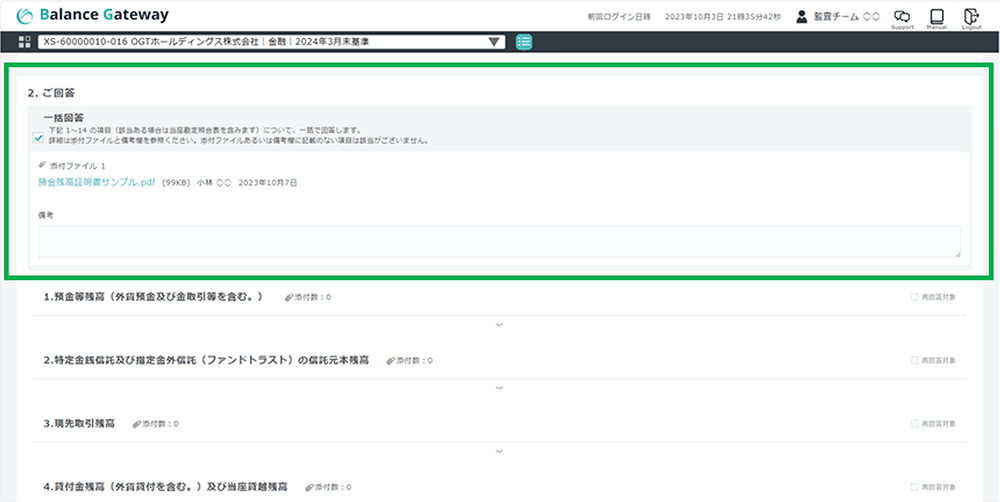The width and height of the screenshot is (1000, 502).
Task: Check 再回答対象 for 3.現先取引残高
Action: coord(914,423)
